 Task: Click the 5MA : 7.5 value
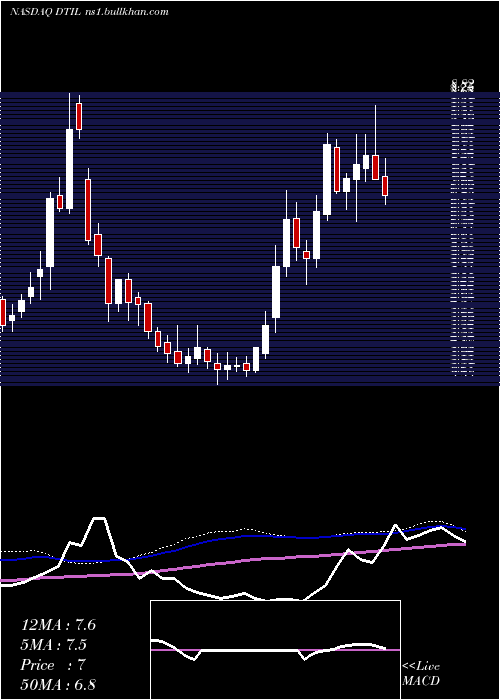pos(54,645)
